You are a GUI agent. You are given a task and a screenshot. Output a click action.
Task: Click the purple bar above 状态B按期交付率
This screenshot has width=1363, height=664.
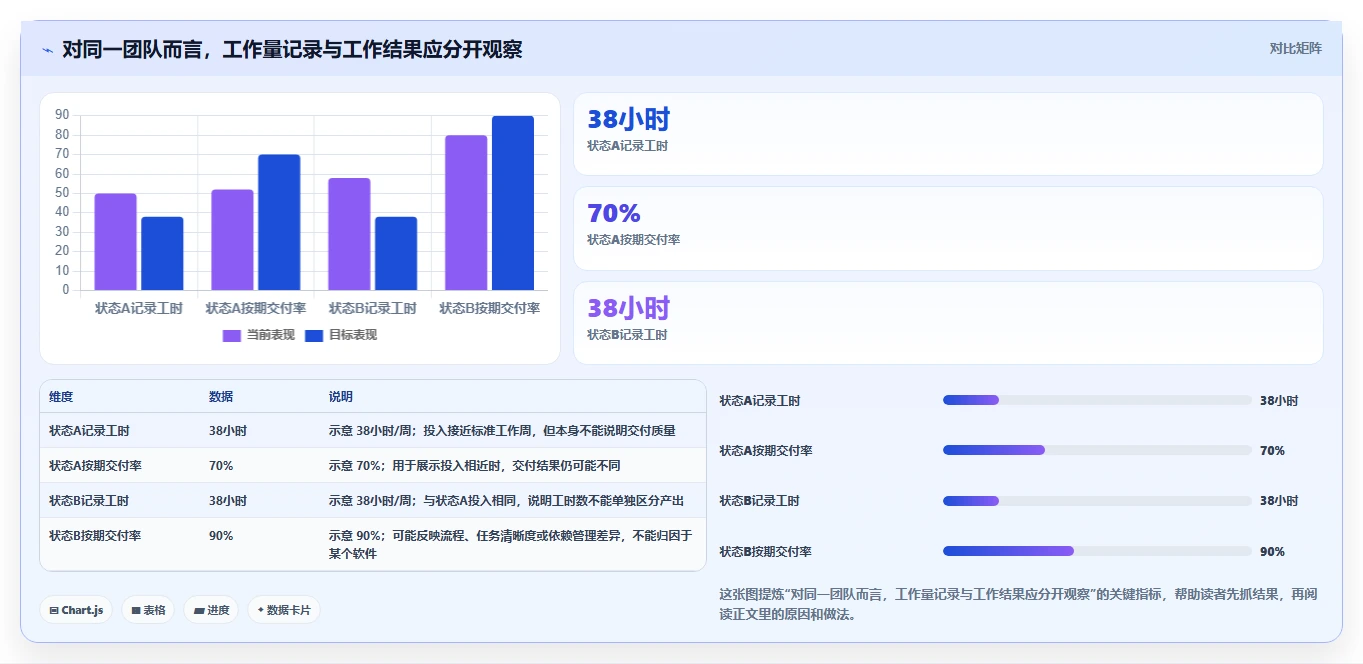pyautogui.click(x=466, y=213)
